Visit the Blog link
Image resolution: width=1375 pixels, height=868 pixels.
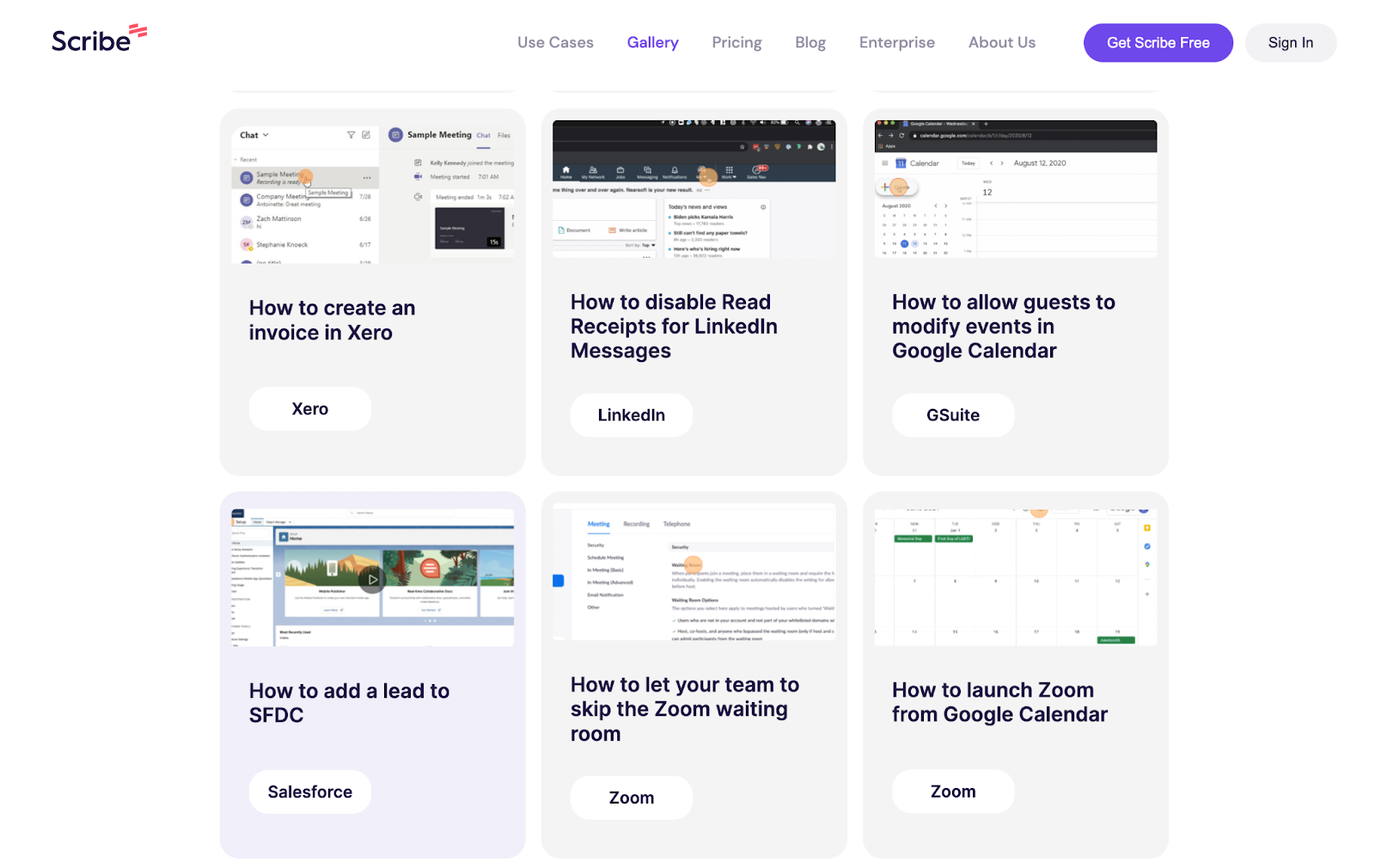pyautogui.click(x=810, y=42)
